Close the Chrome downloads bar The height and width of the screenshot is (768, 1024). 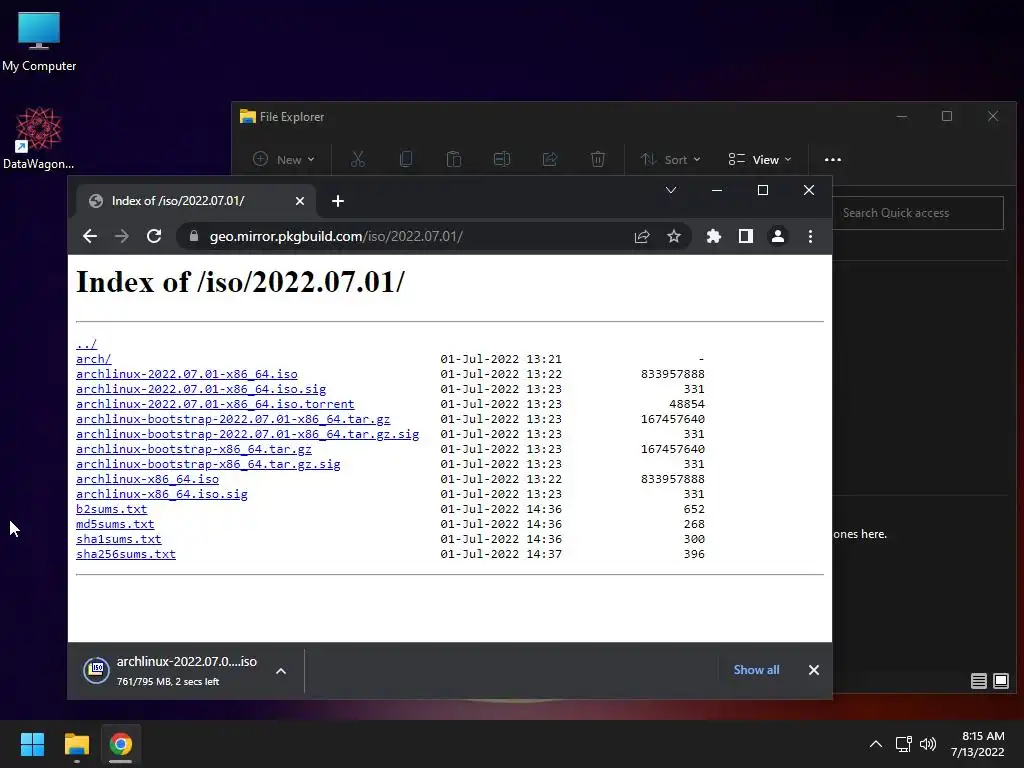814,670
